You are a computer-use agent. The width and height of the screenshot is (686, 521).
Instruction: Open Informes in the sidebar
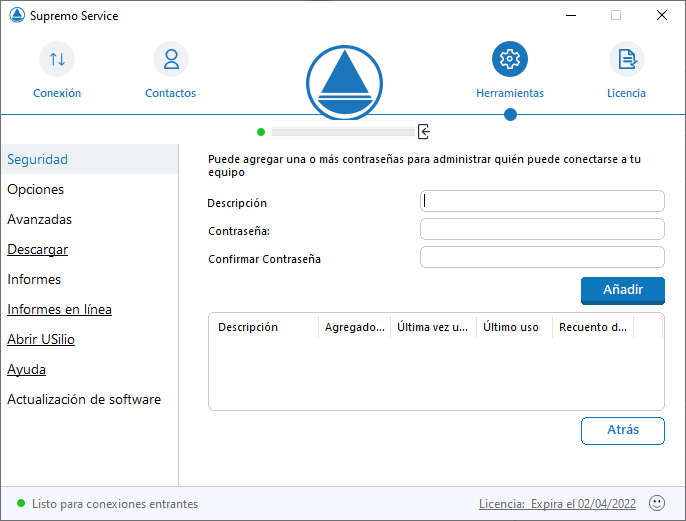(x=34, y=279)
